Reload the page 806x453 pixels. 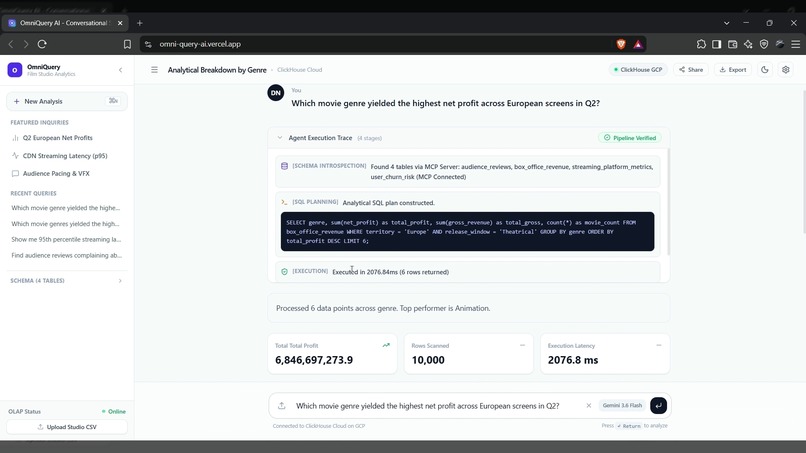pyautogui.click(x=42, y=44)
